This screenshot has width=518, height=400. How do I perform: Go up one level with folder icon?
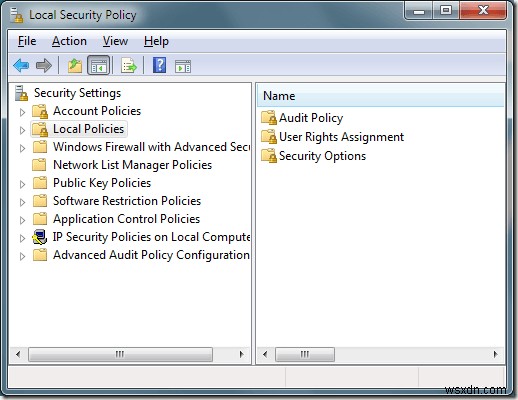[x=75, y=65]
